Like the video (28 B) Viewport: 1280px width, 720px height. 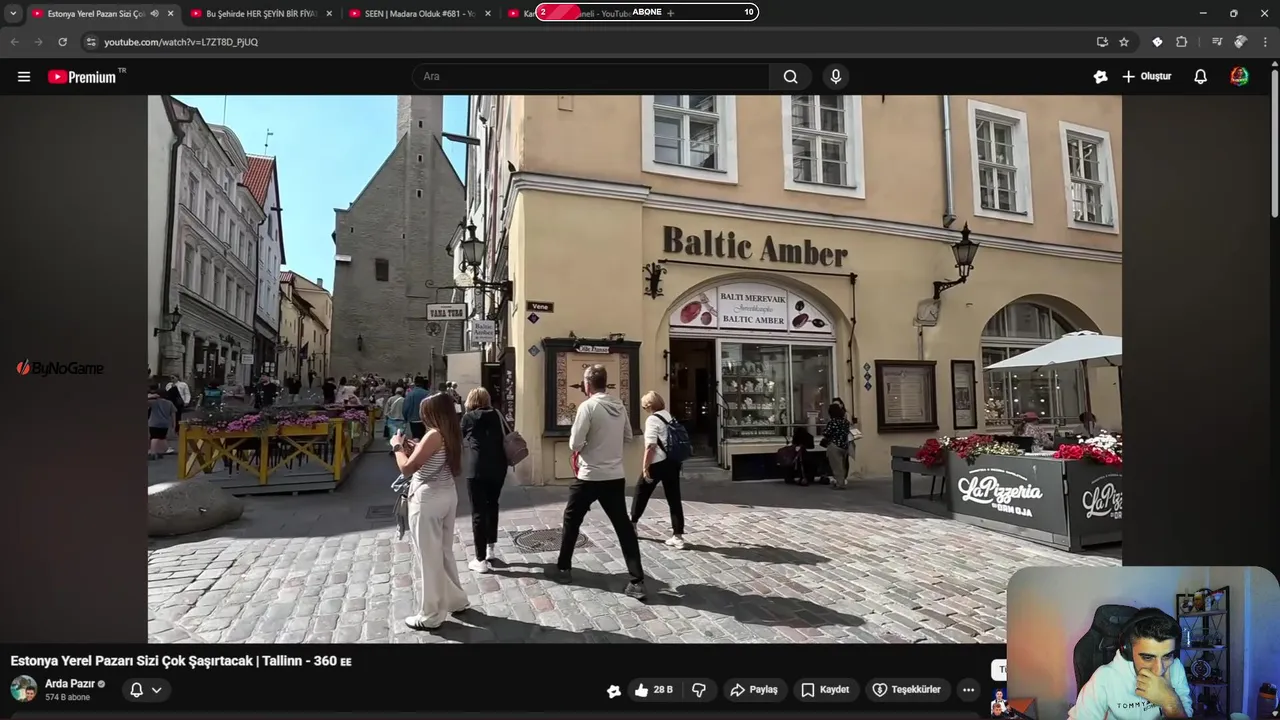tap(654, 690)
